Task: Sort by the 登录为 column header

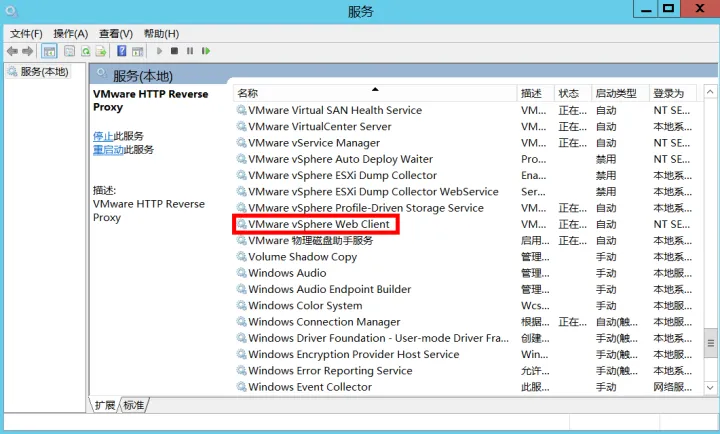Action: 673,93
